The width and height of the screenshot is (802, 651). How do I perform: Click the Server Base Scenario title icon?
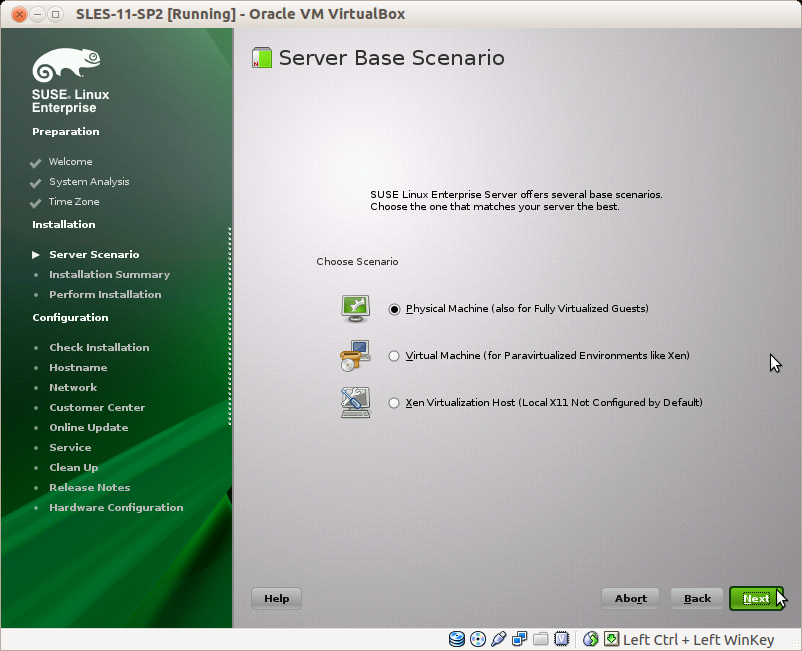262,58
